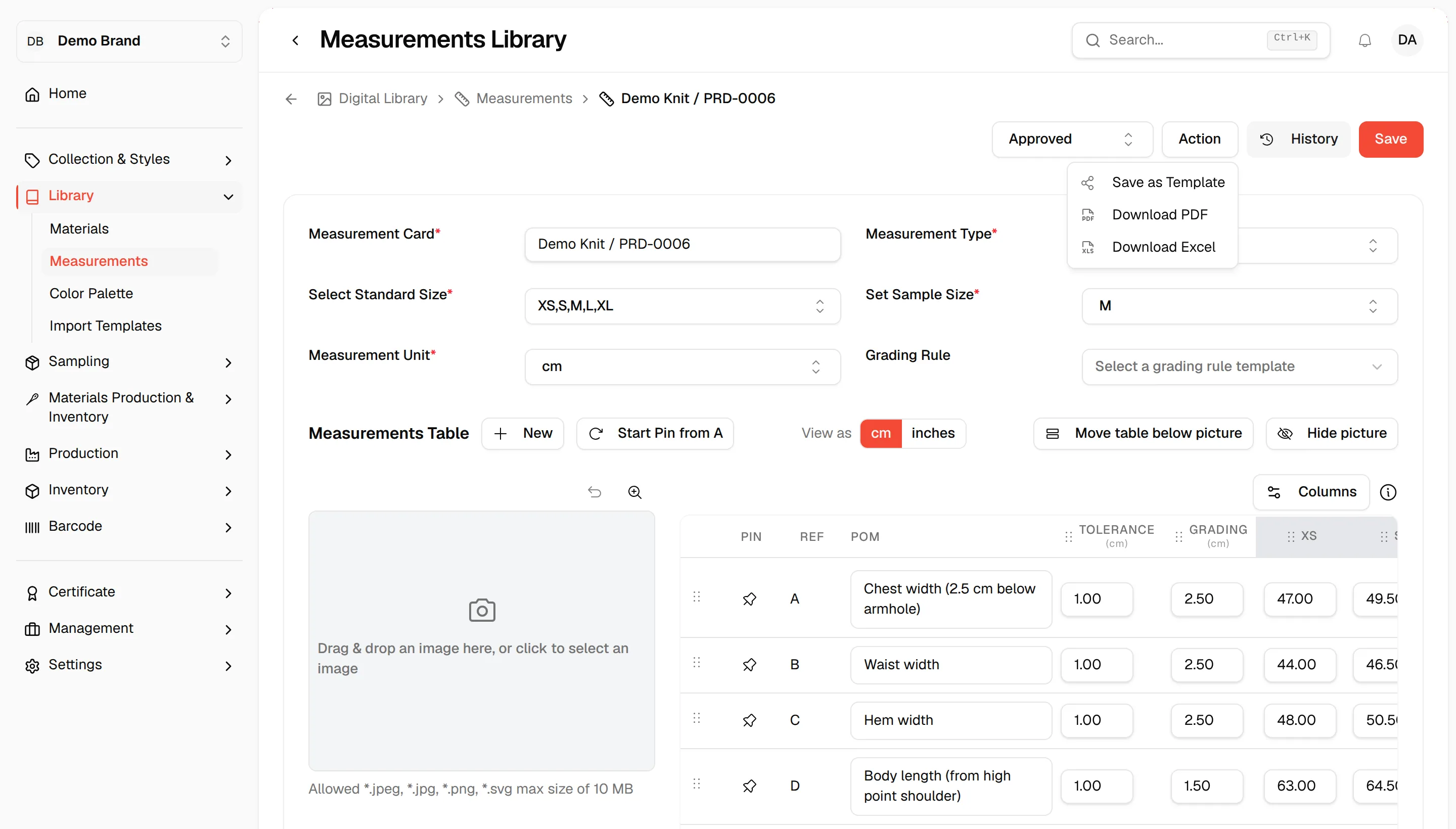Click the Grading column drag handle
The width and height of the screenshot is (1456, 829).
coord(1178,536)
